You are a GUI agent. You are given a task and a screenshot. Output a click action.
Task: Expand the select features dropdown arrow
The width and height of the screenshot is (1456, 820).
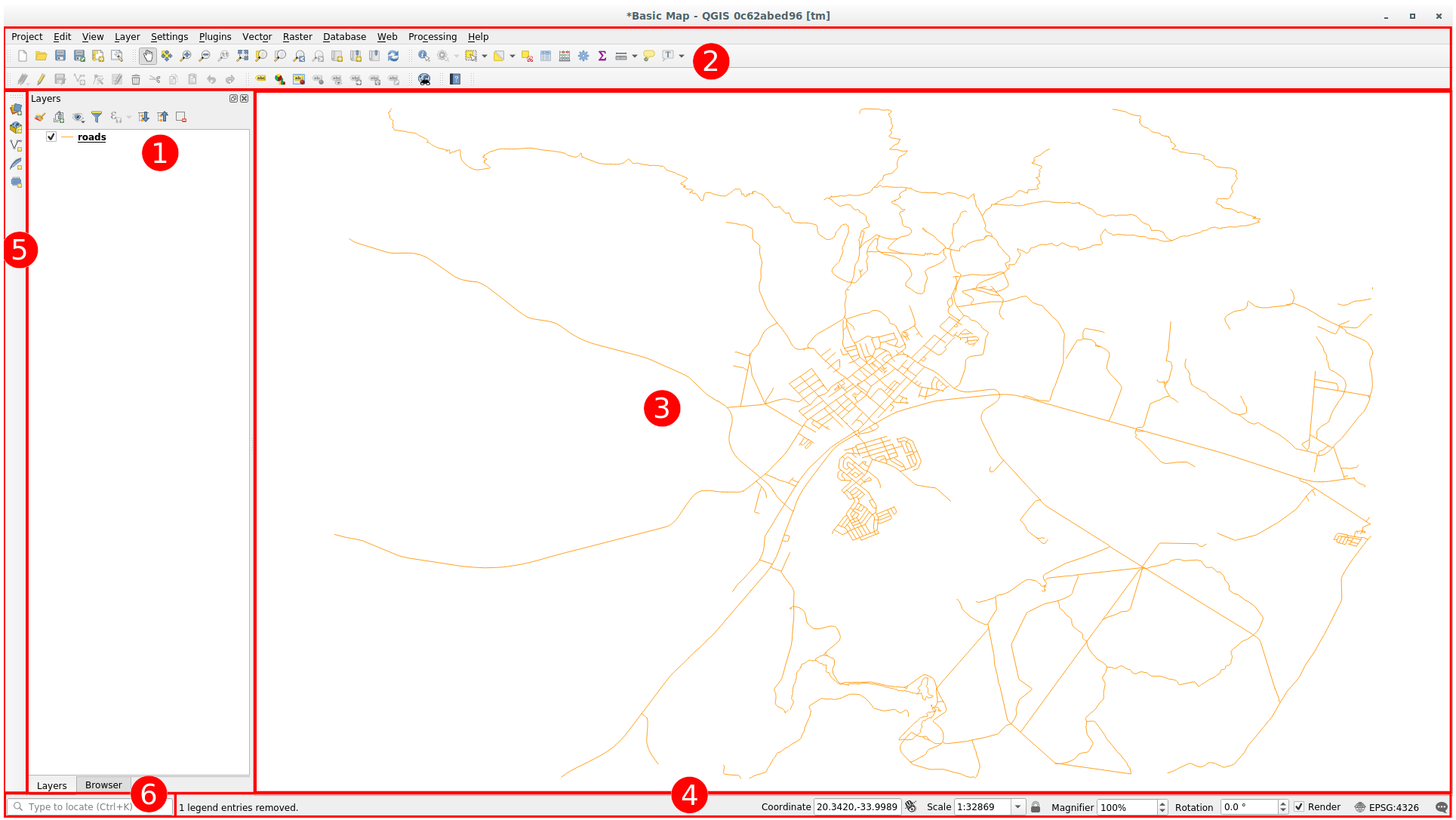(x=484, y=56)
